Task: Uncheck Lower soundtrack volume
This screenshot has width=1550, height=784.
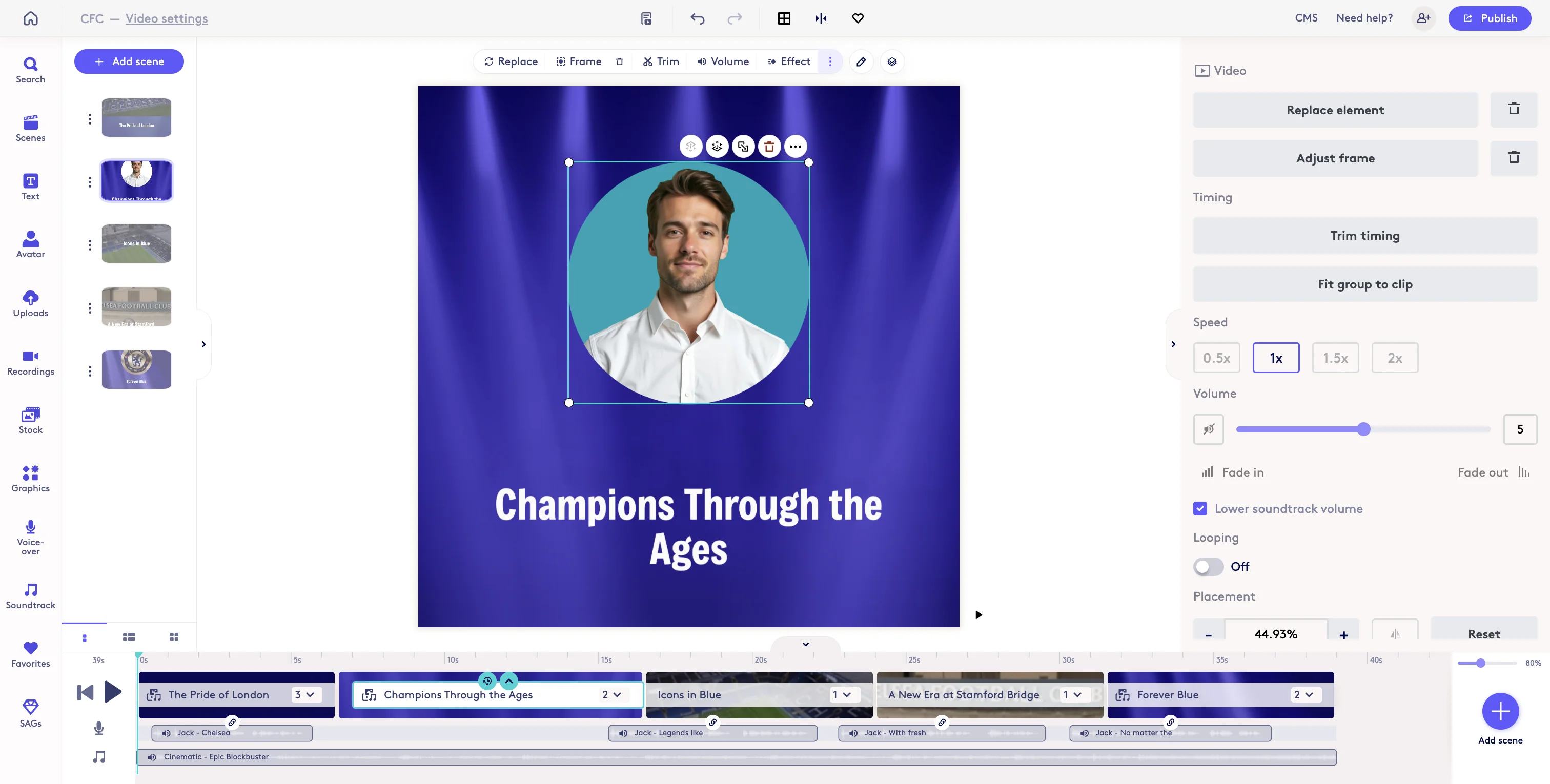Action: pyautogui.click(x=1200, y=508)
